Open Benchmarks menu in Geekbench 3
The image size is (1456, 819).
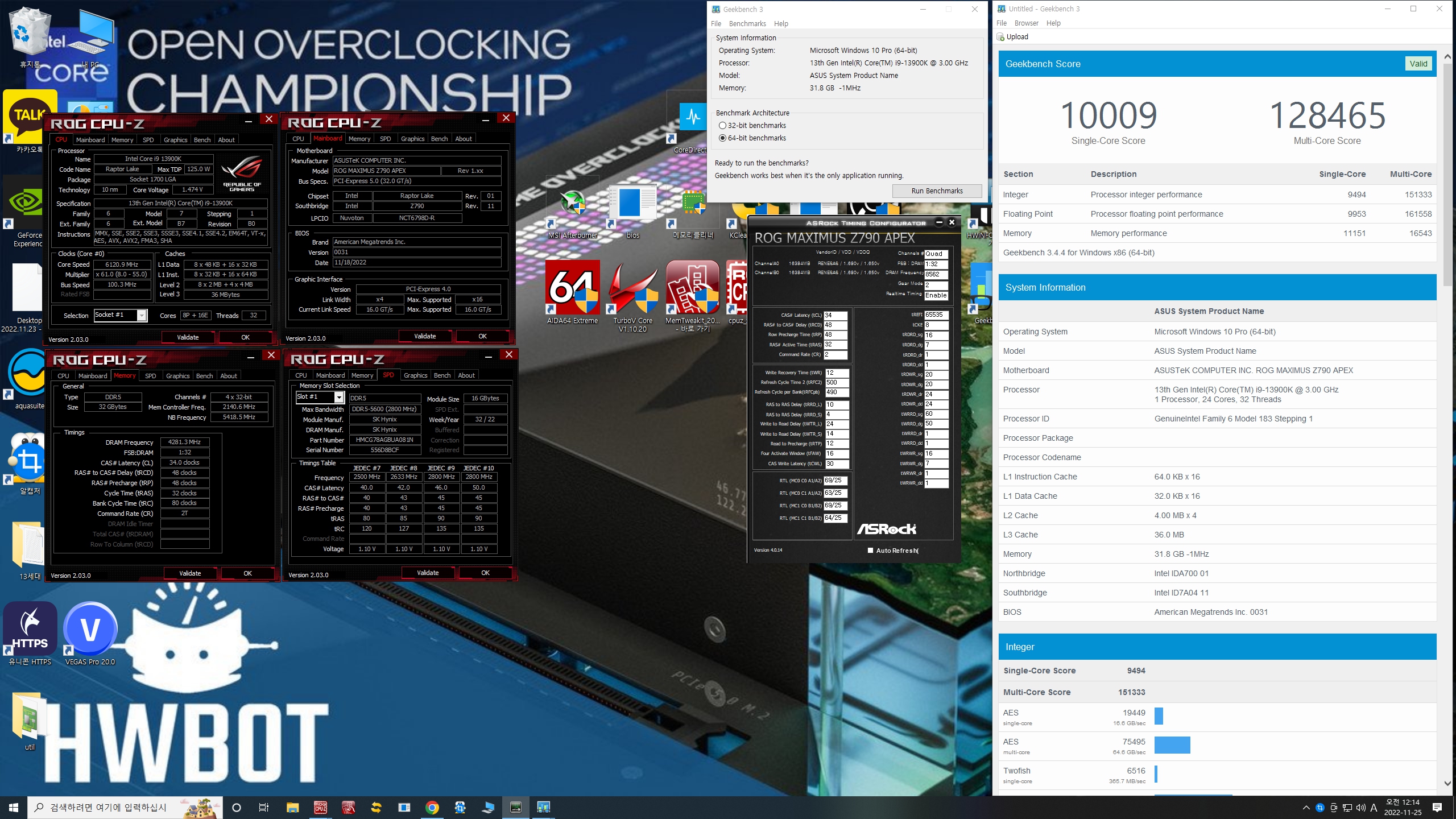click(x=747, y=24)
